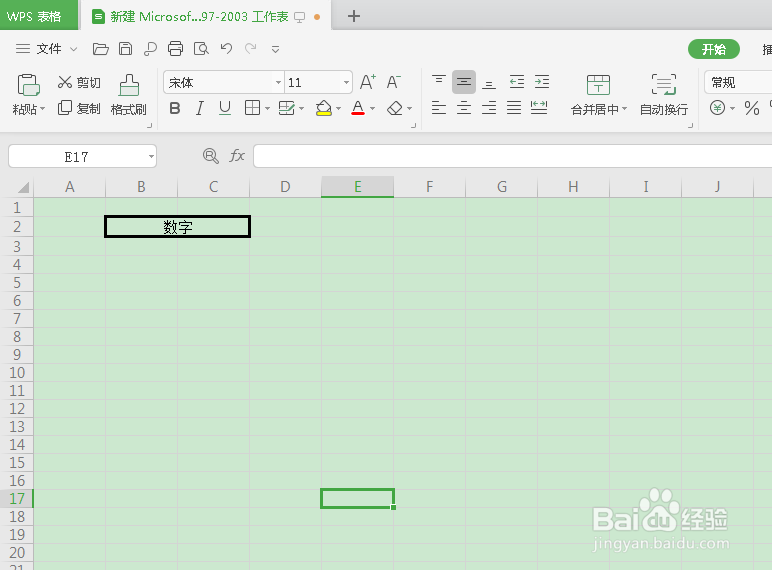
Task: Activate the 格式刷 format painter
Action: (129, 95)
